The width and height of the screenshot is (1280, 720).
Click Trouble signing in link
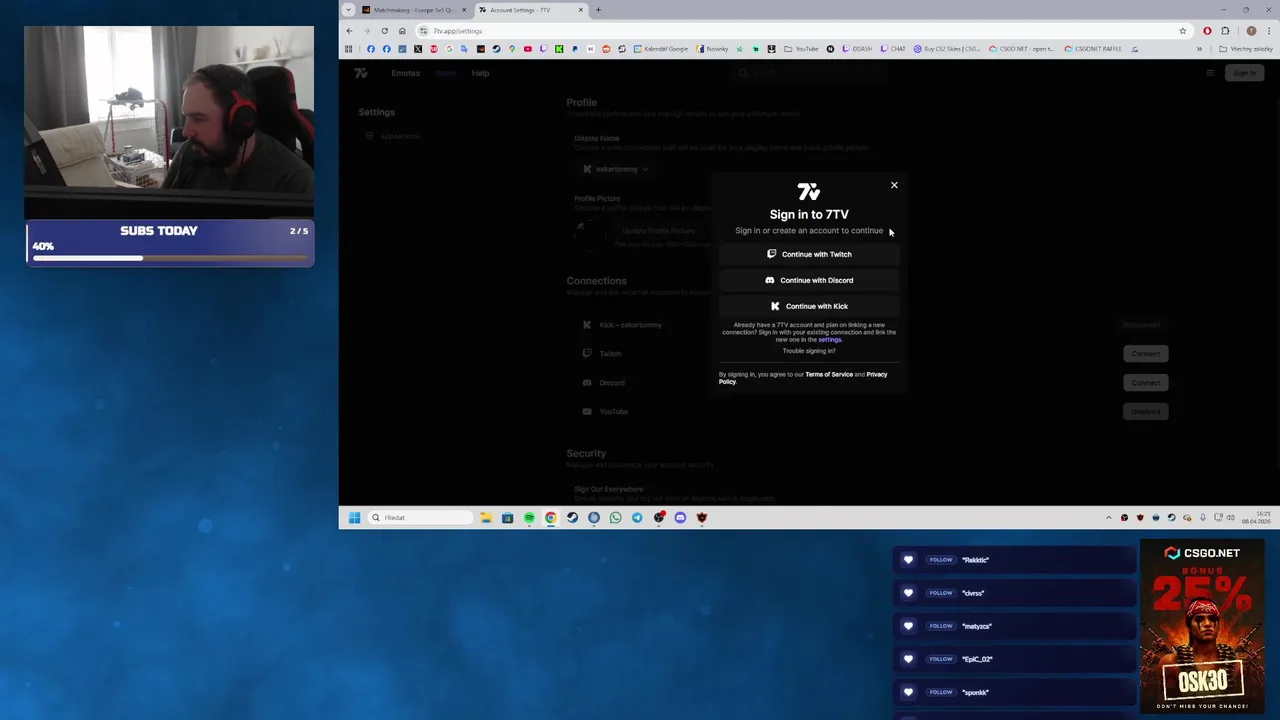[x=809, y=351]
